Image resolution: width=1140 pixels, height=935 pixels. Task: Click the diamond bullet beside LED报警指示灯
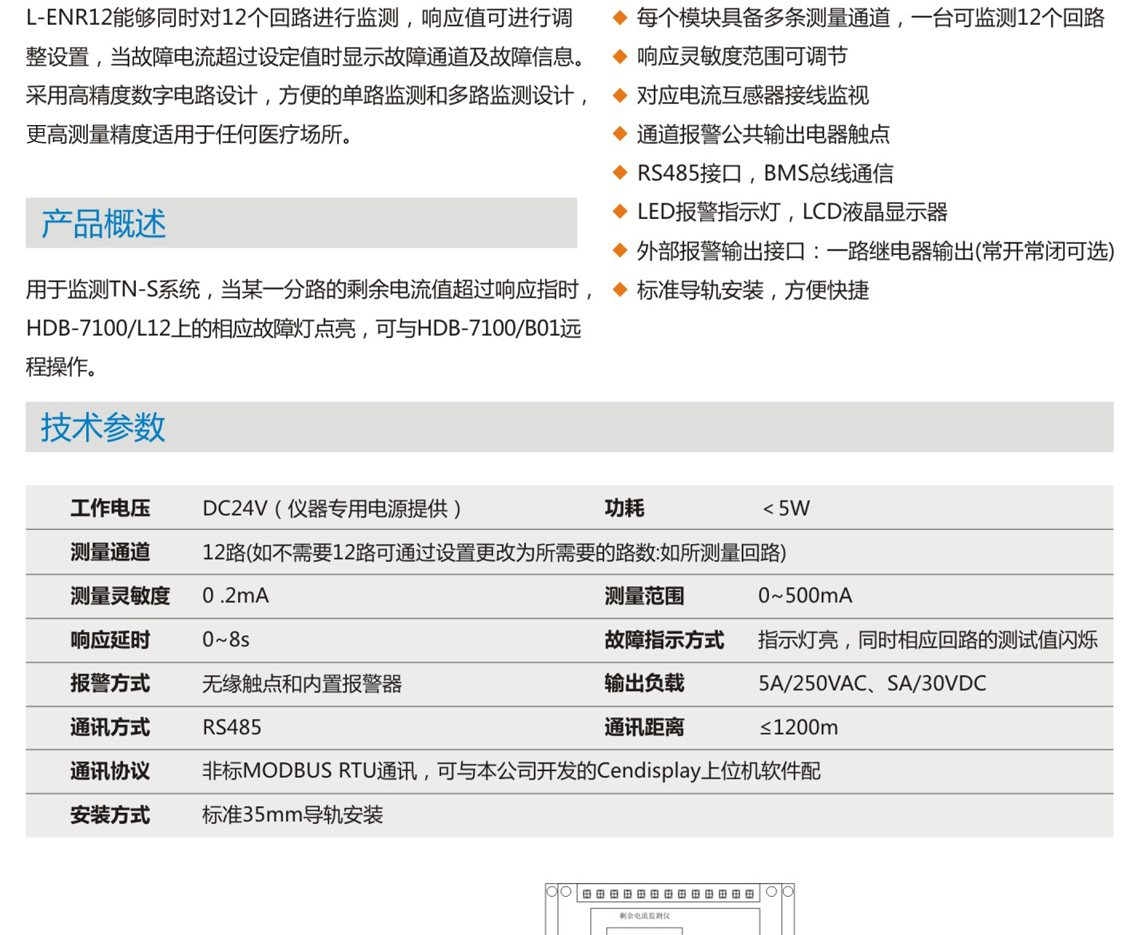(x=620, y=212)
